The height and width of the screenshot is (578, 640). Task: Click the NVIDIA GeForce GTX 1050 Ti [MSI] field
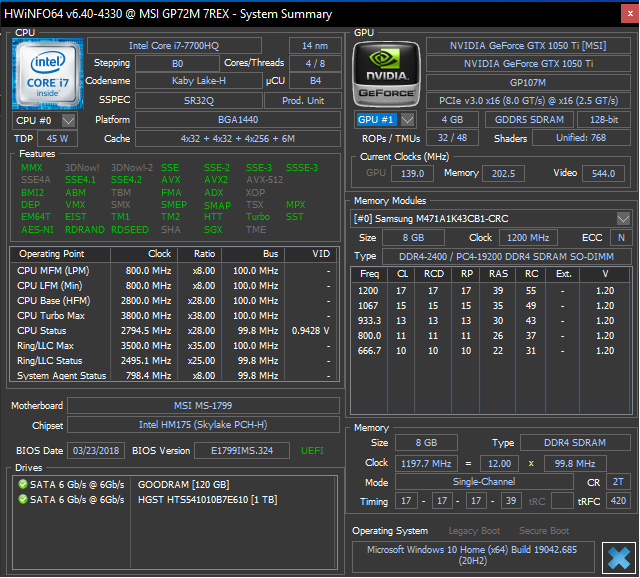pyautogui.click(x=528, y=46)
